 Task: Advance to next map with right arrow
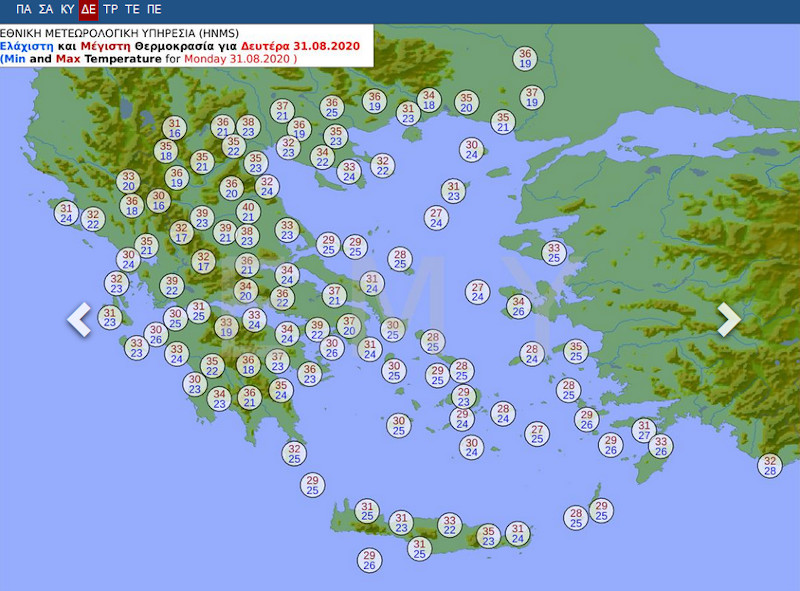pyautogui.click(x=729, y=320)
